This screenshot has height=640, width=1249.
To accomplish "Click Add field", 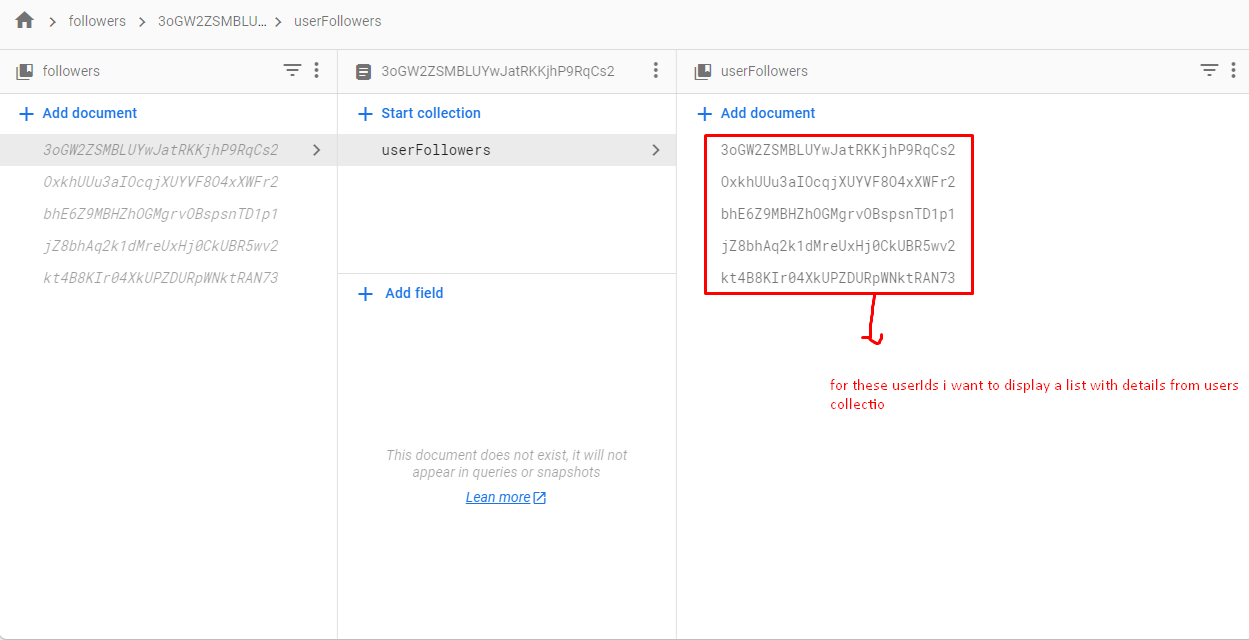I will coord(401,293).
